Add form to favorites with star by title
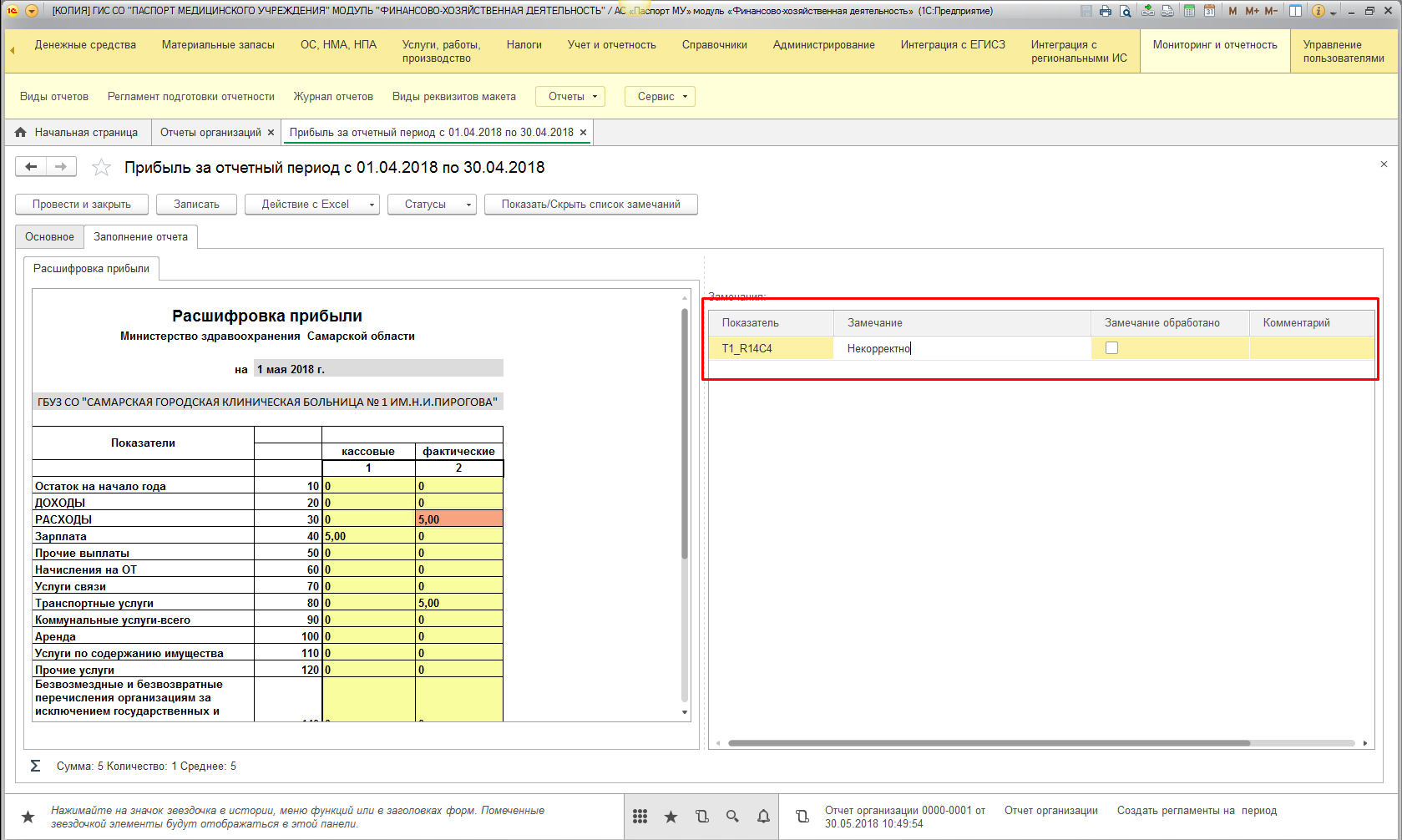 pos(101,168)
